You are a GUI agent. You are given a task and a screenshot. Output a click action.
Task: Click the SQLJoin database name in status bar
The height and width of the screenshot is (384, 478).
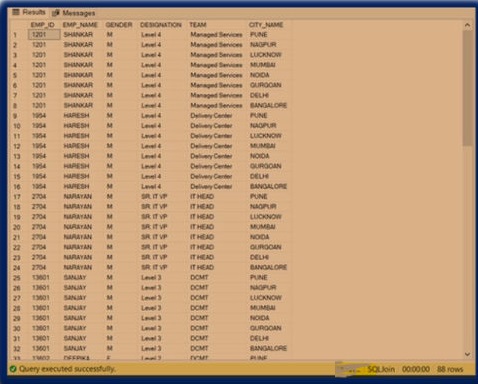381,369
